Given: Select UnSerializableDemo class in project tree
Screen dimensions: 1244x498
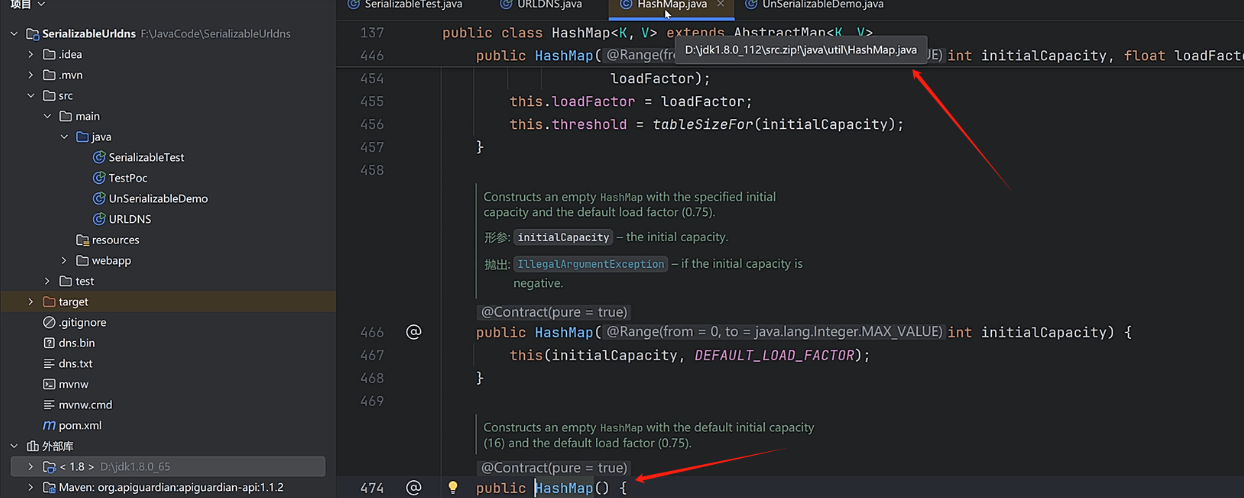Looking at the screenshot, I should point(158,198).
